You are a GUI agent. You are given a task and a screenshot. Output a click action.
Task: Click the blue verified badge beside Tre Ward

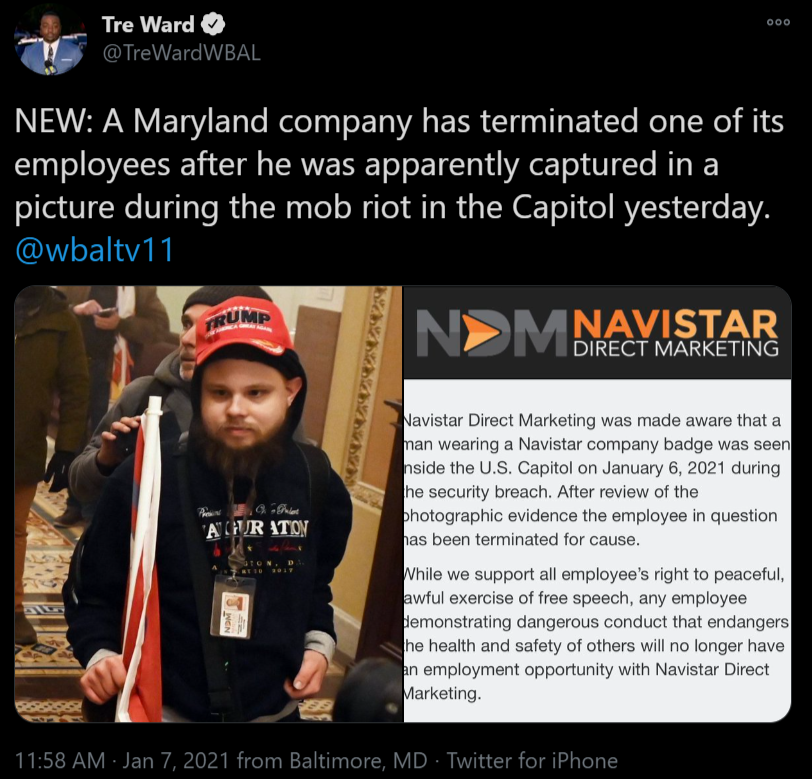click(212, 24)
